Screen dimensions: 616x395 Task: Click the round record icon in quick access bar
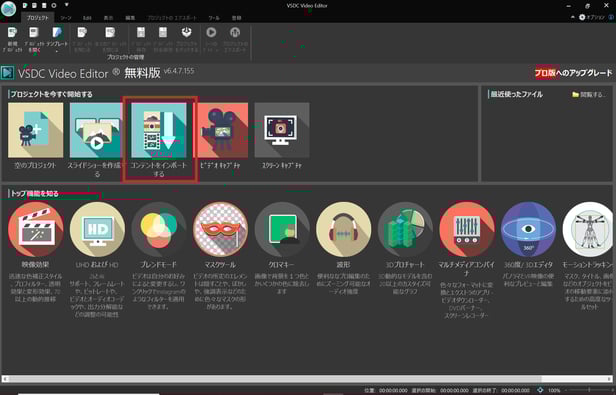[x=54, y=6]
